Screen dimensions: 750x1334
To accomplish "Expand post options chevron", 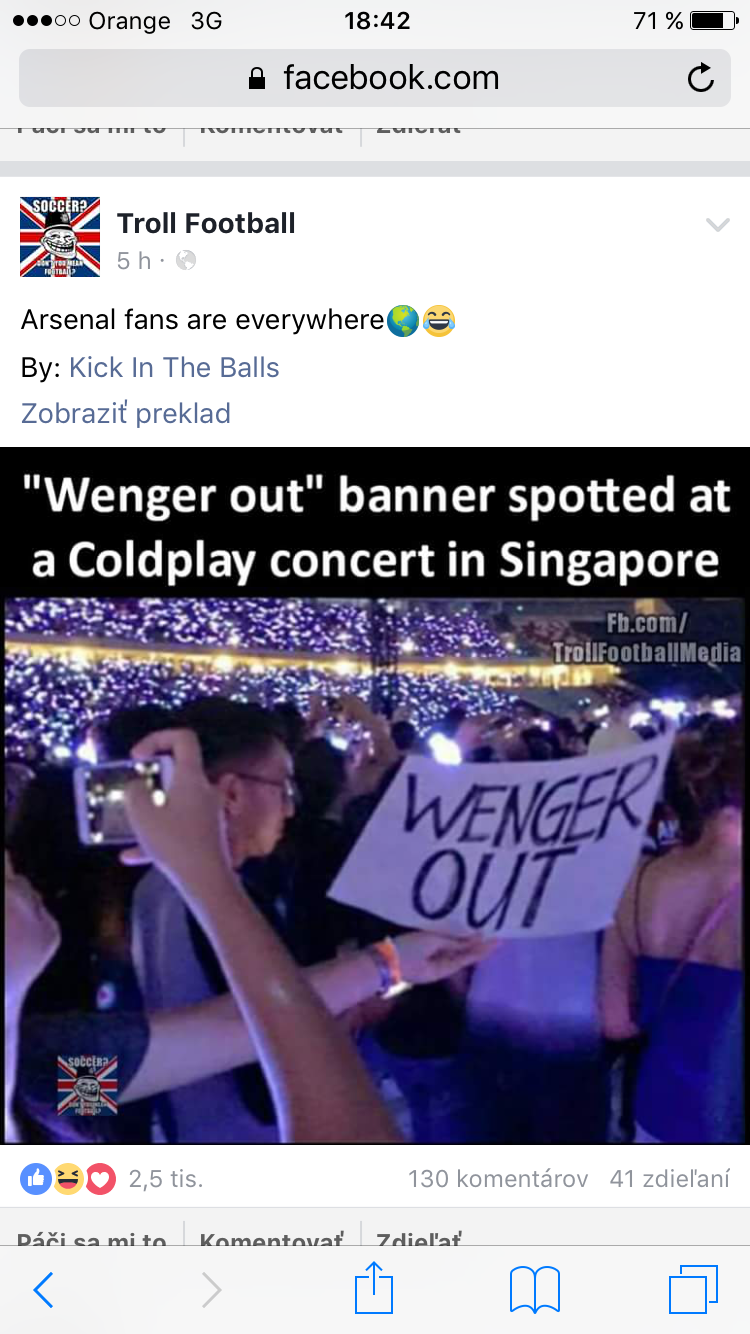I will coord(718,225).
